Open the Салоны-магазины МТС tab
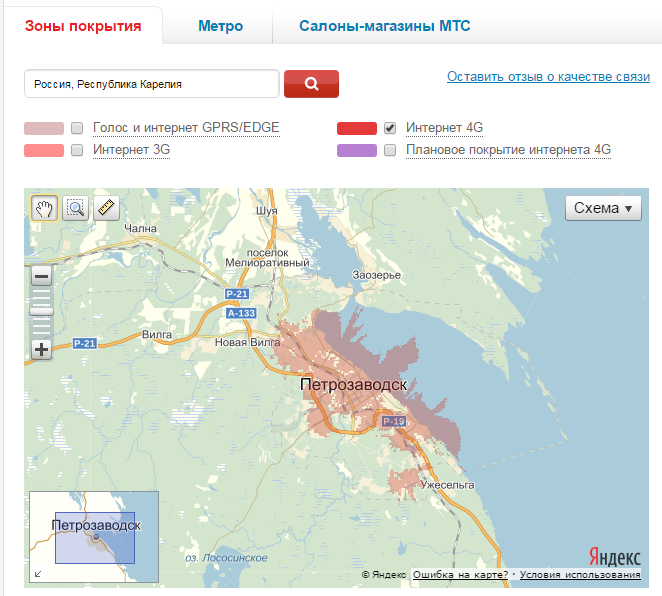 pos(385,26)
